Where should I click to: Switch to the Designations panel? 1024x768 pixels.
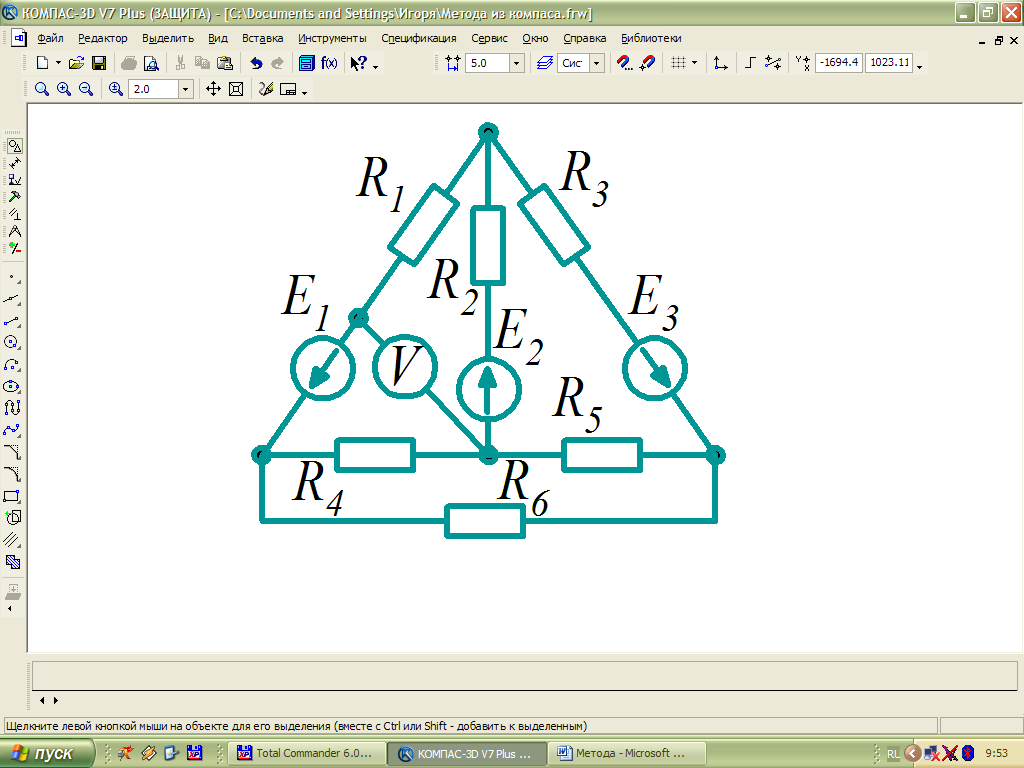pyautogui.click(x=14, y=180)
